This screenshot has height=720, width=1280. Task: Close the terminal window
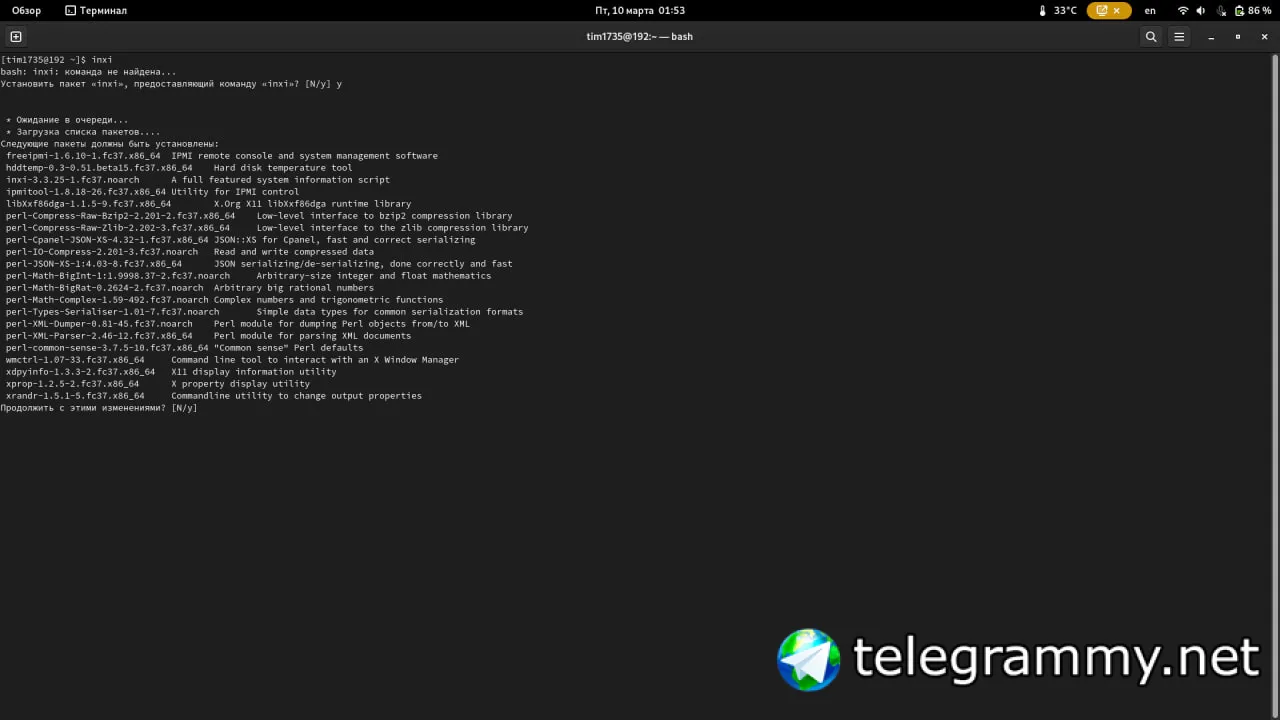[1265, 37]
